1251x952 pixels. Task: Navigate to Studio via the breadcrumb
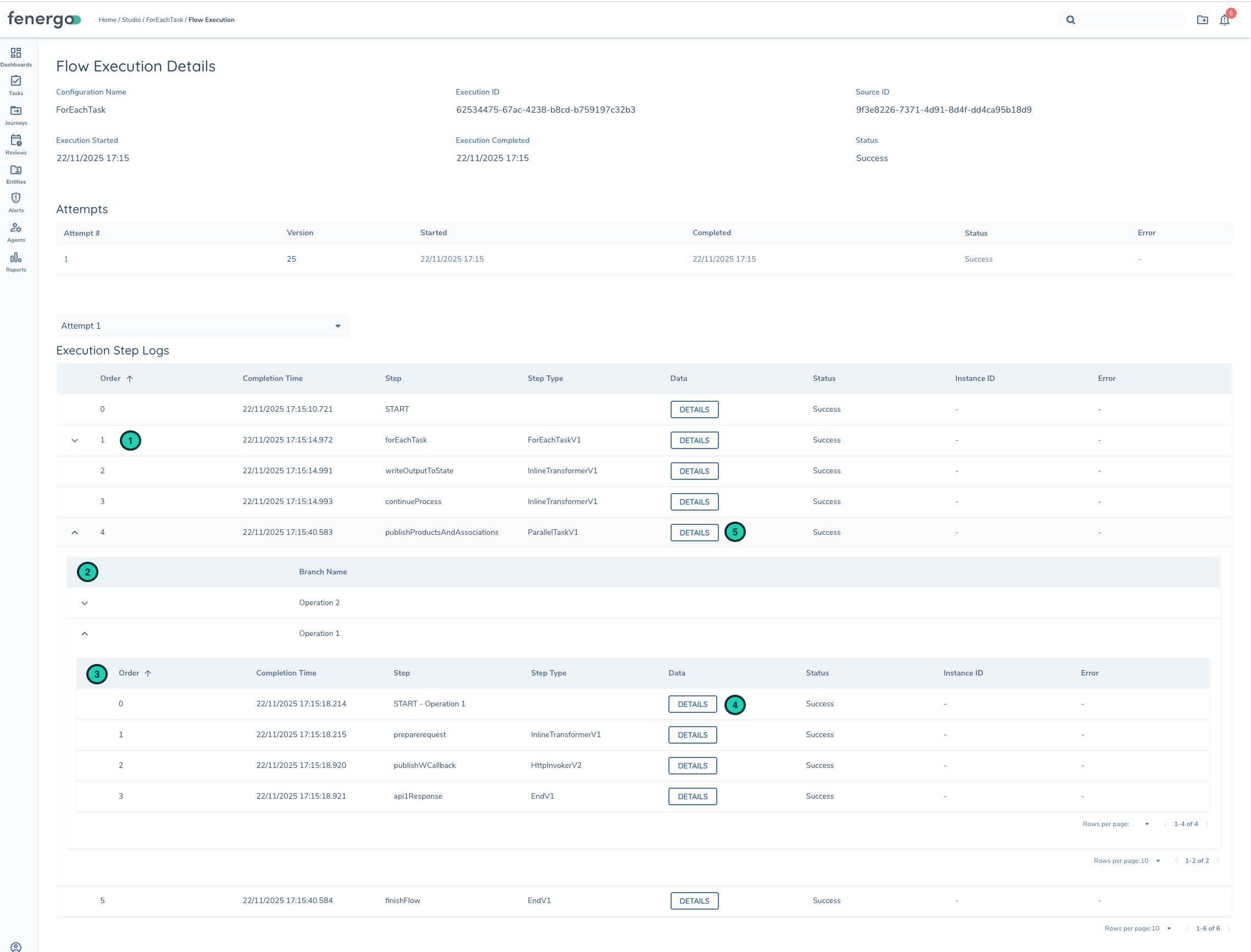point(131,19)
